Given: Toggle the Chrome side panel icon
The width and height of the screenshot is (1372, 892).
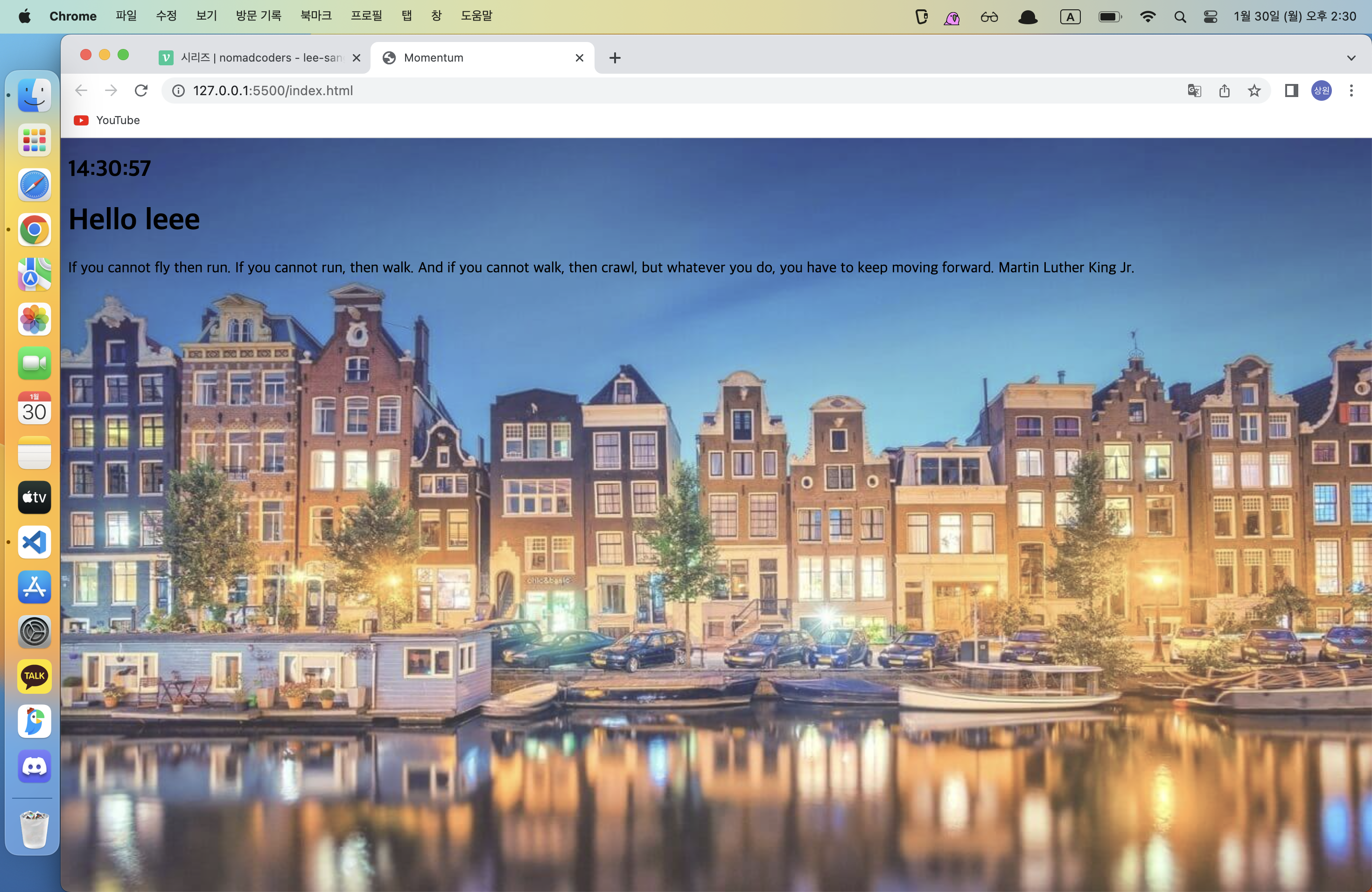Looking at the screenshot, I should pyautogui.click(x=1291, y=91).
